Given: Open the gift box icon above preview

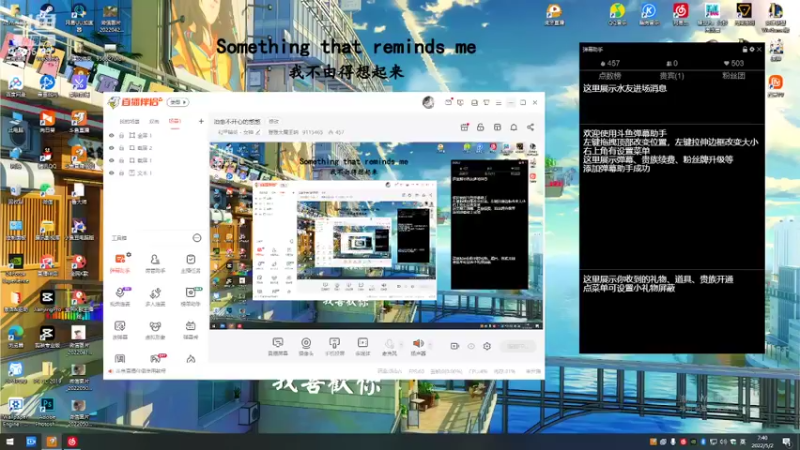Looking at the screenshot, I should pos(464,127).
